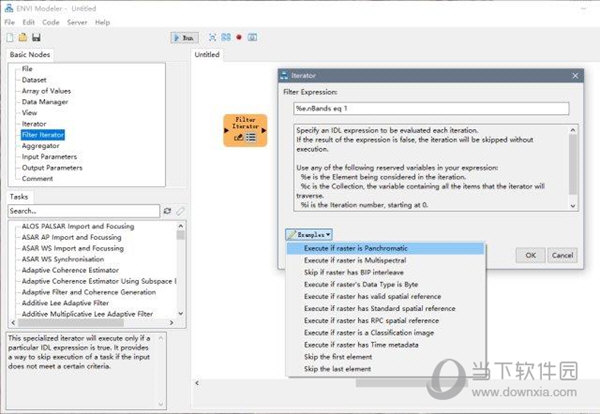Select Additive Lee Adaptive Filter task

pyautogui.click(x=65, y=303)
